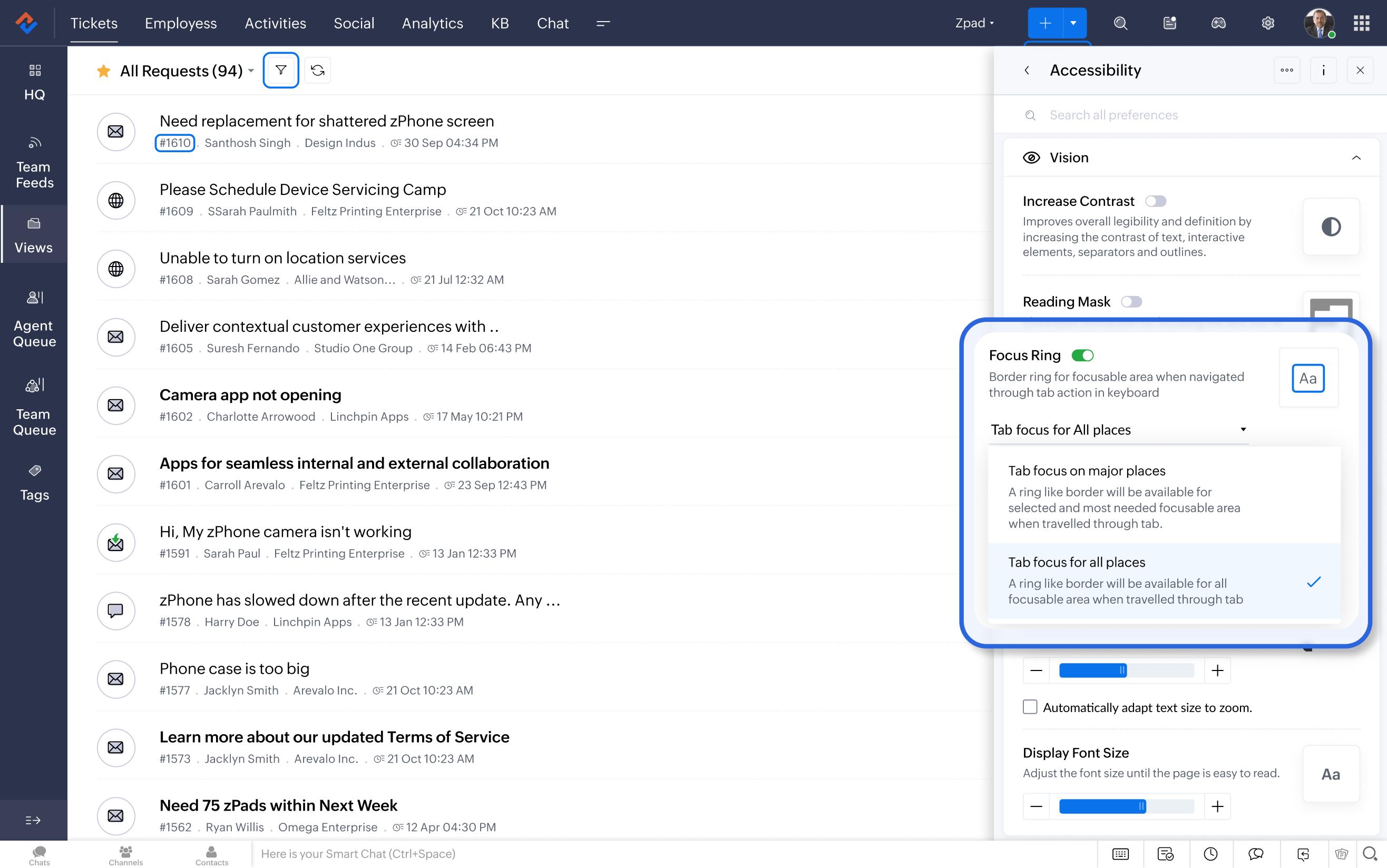
Task: Click the top bar search icon
Action: tap(1120, 24)
